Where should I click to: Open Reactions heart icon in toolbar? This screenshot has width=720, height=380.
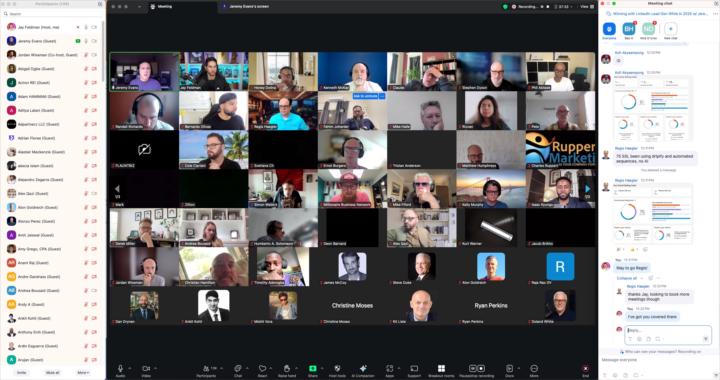(x=262, y=369)
